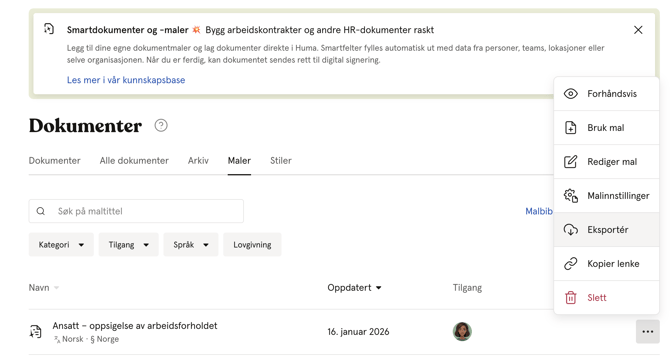Click the eye icon next to Forhåndsvis
The height and width of the screenshot is (362, 670).
[570, 94]
